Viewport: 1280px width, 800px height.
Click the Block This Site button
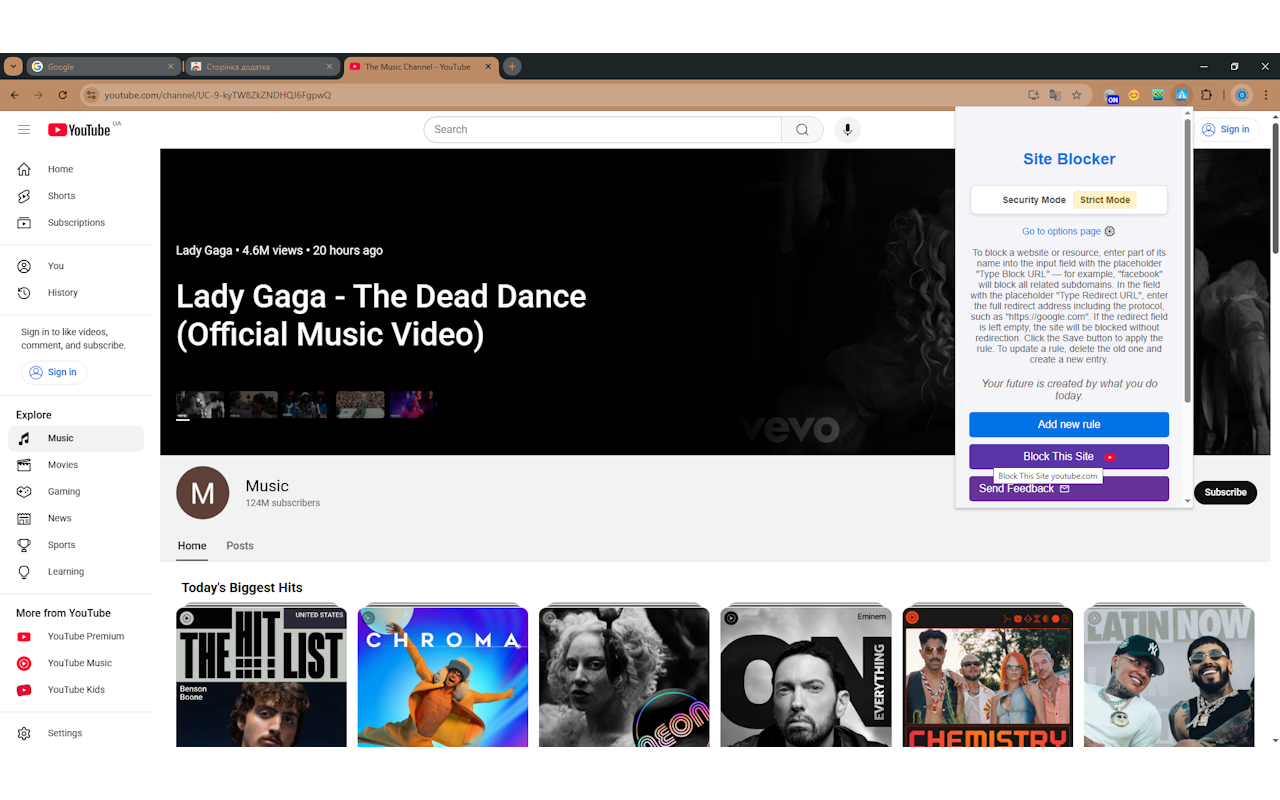click(x=1069, y=456)
